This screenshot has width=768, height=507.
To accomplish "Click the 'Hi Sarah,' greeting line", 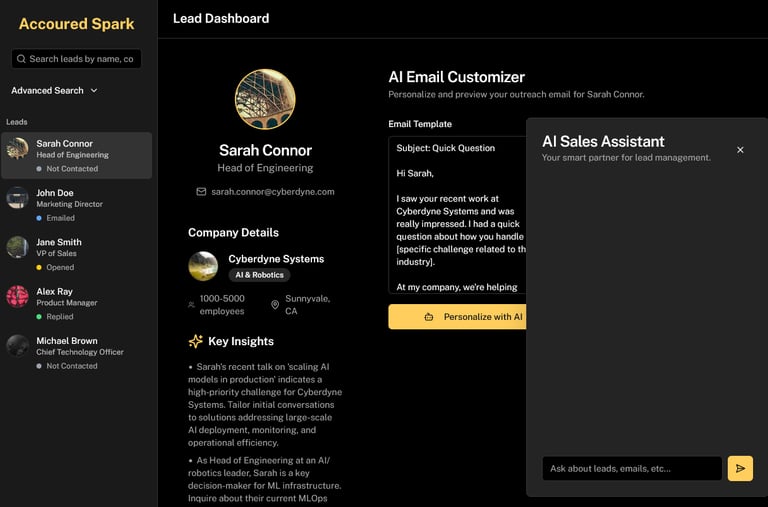I will [415, 173].
